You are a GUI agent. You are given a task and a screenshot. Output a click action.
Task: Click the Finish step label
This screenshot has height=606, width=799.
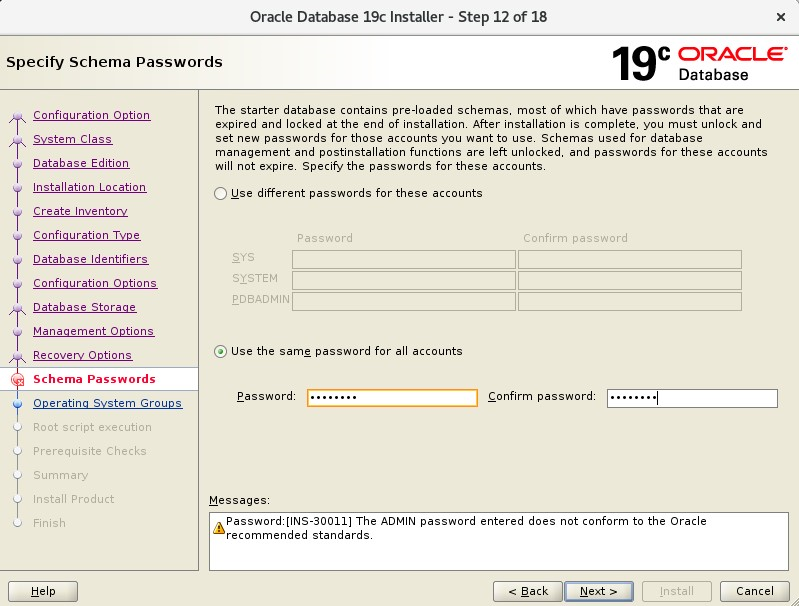pos(49,523)
